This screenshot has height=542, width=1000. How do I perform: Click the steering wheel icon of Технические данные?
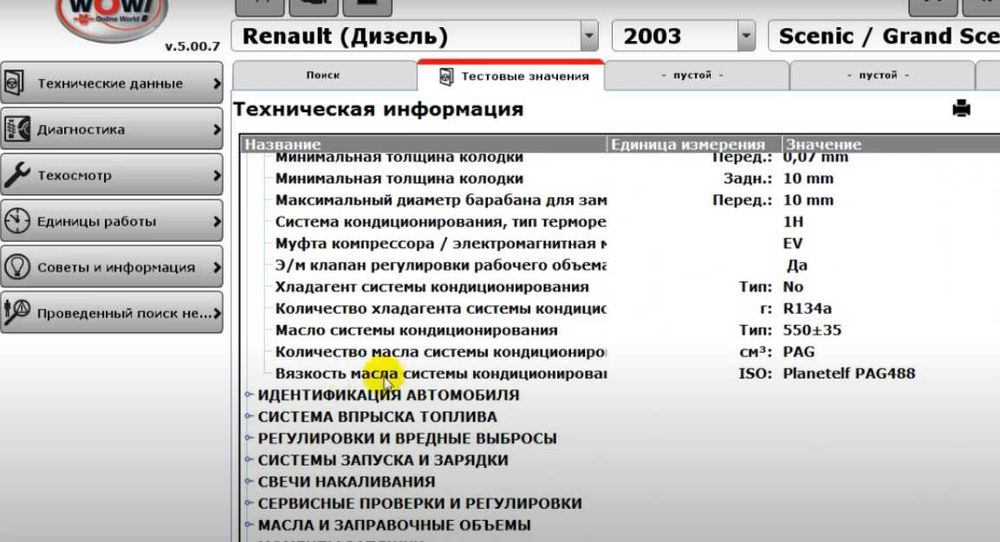(15, 83)
